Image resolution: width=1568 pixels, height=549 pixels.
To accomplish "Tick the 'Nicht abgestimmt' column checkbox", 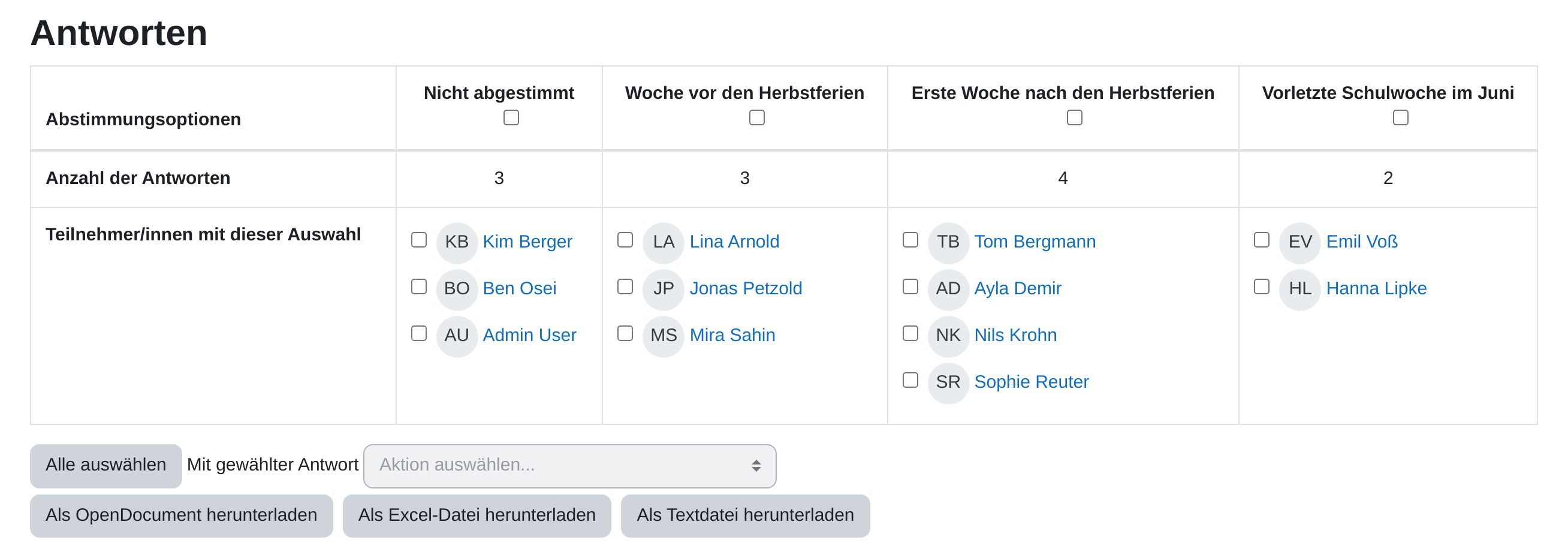I will click(x=511, y=117).
